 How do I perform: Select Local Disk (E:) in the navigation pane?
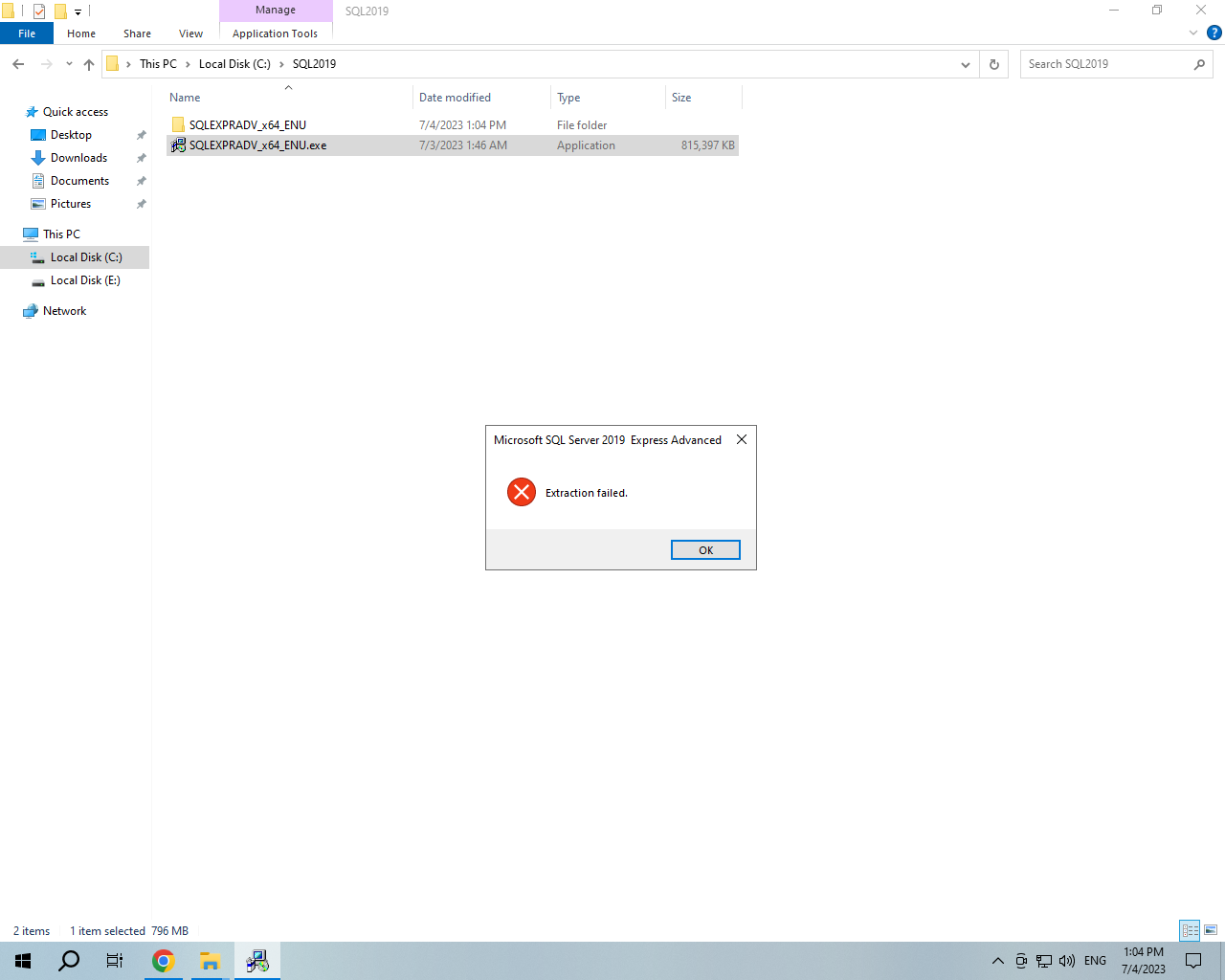tap(85, 280)
